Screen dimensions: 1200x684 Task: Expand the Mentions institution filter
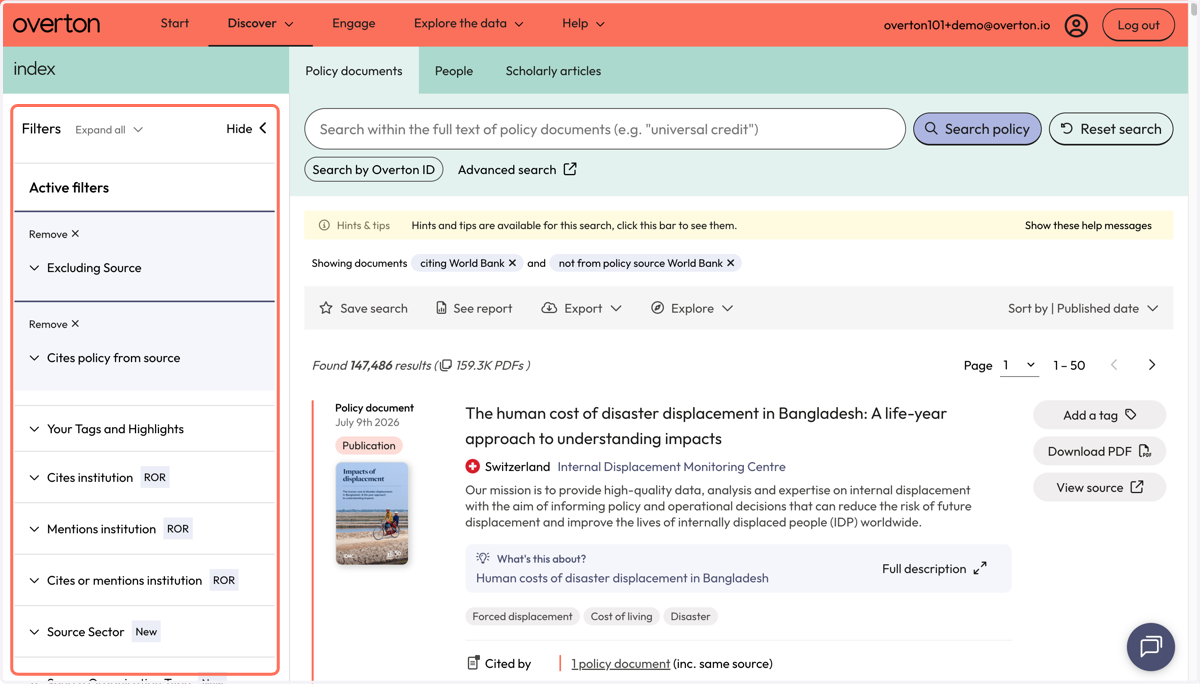click(92, 529)
